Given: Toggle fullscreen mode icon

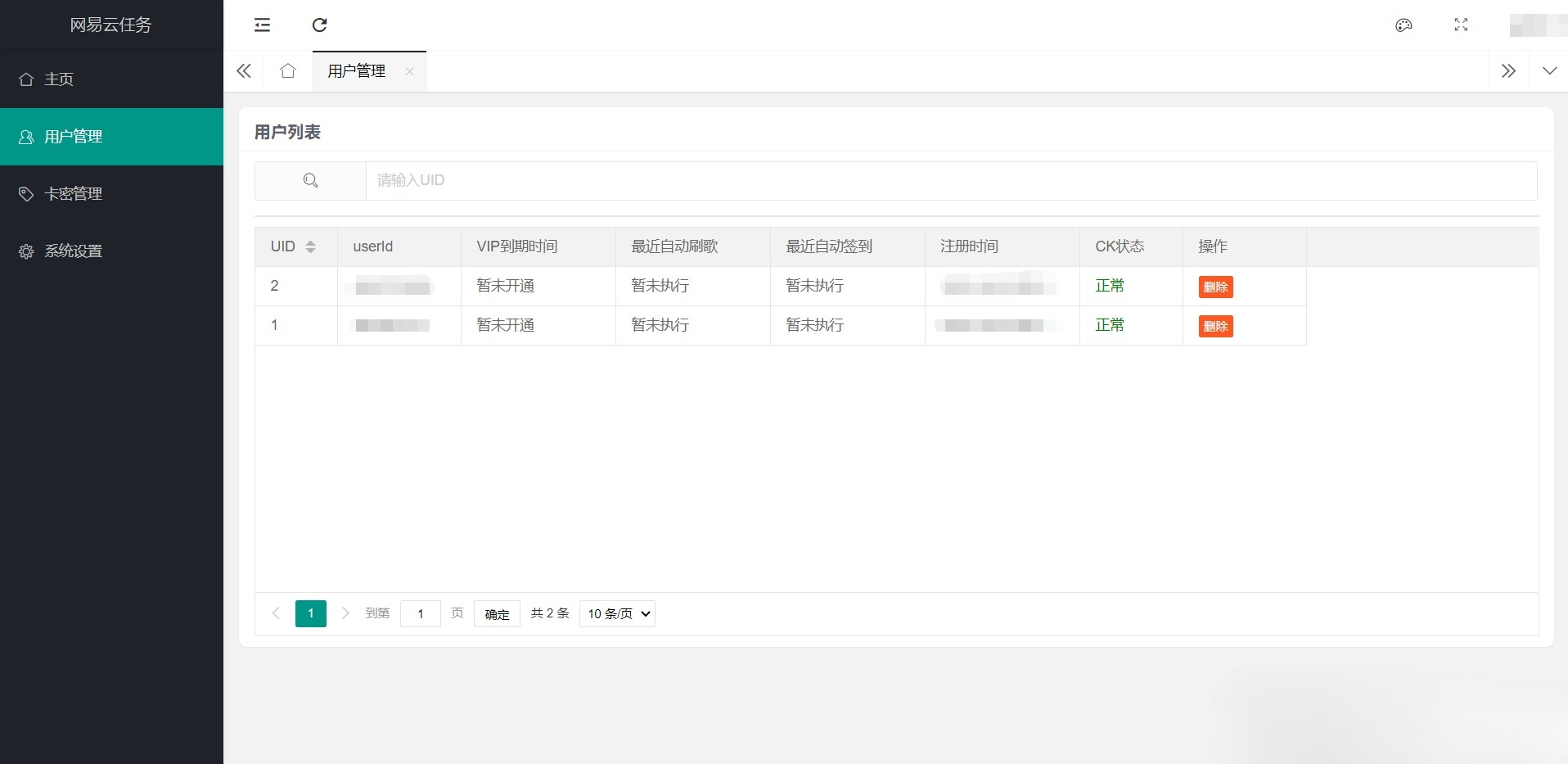Looking at the screenshot, I should click(1461, 25).
